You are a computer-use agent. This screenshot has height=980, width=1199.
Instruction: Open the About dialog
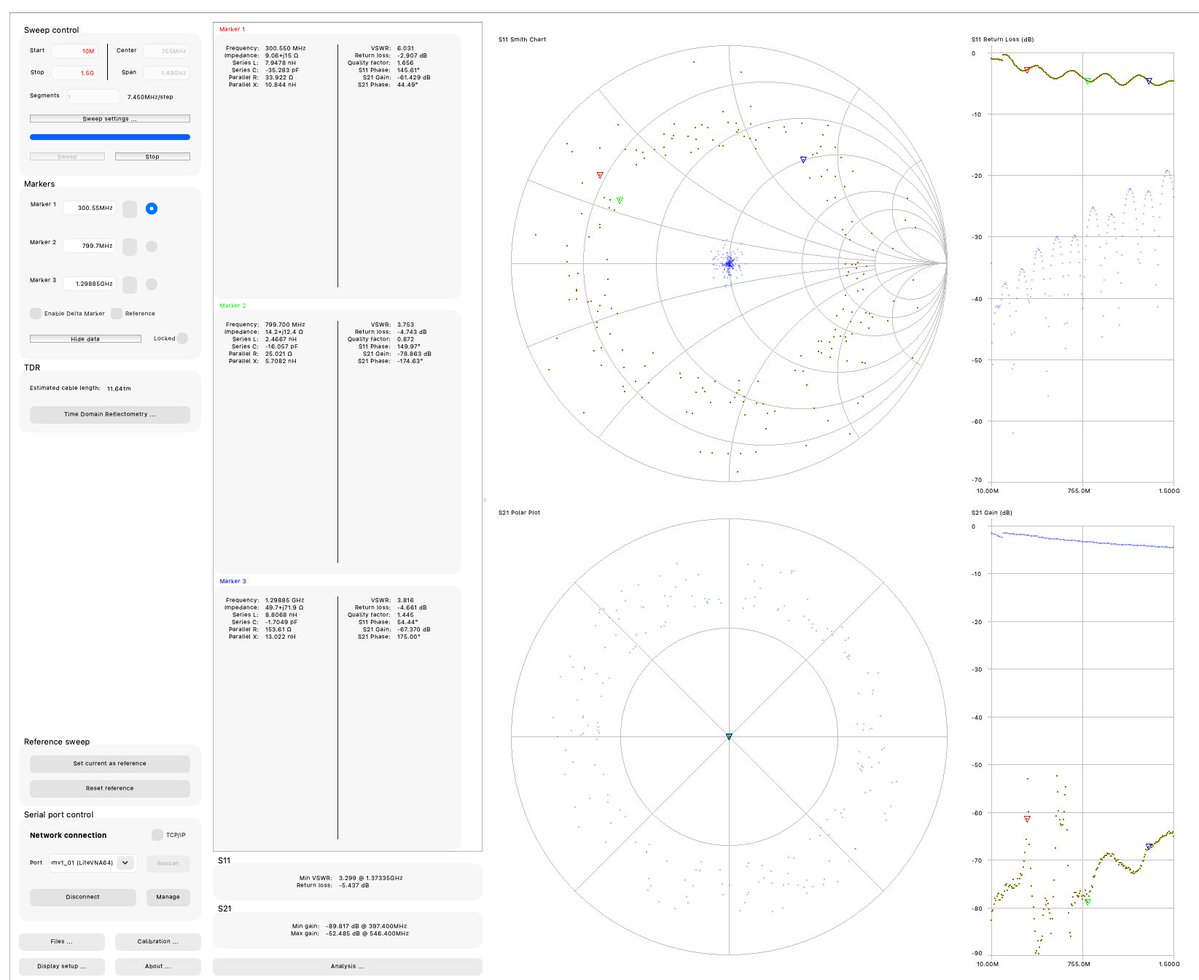pyautogui.click(x=158, y=966)
